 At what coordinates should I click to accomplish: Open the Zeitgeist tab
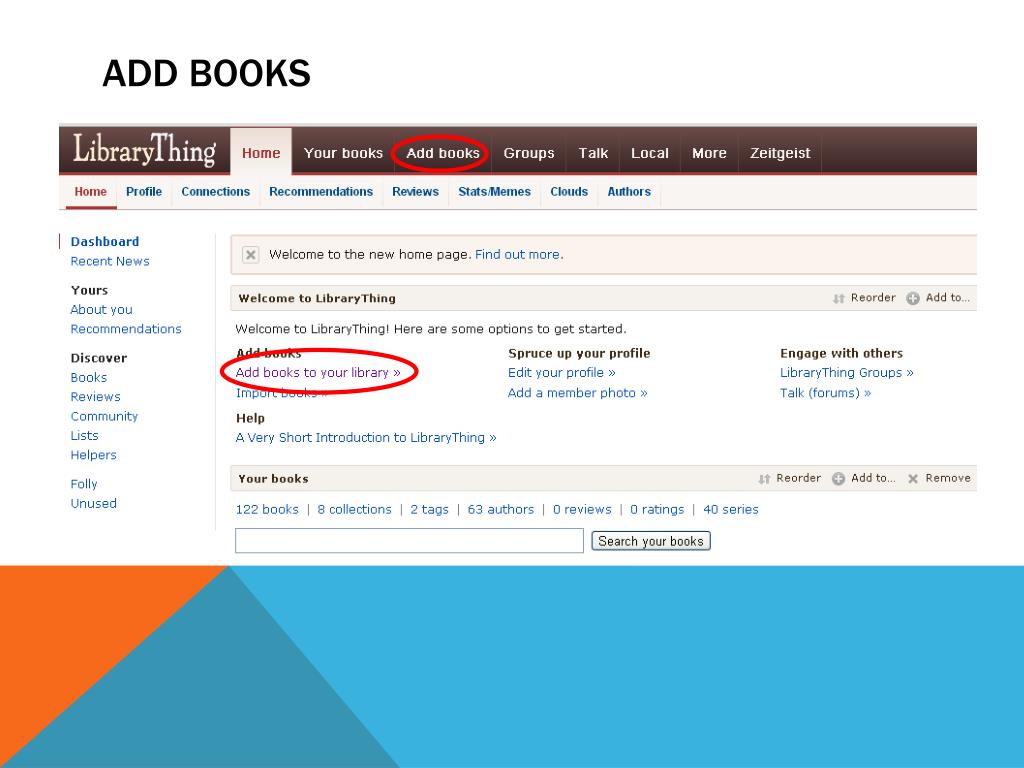tap(780, 153)
